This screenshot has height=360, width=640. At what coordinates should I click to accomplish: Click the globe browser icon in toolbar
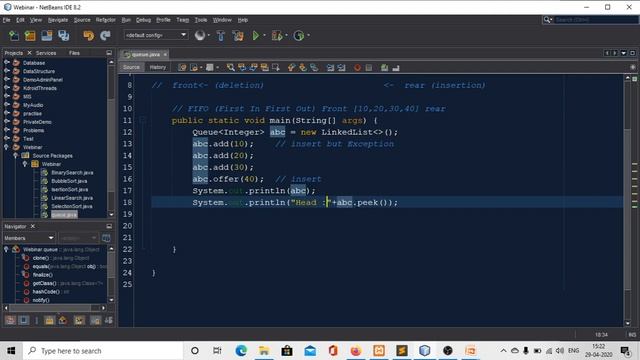click(200, 35)
